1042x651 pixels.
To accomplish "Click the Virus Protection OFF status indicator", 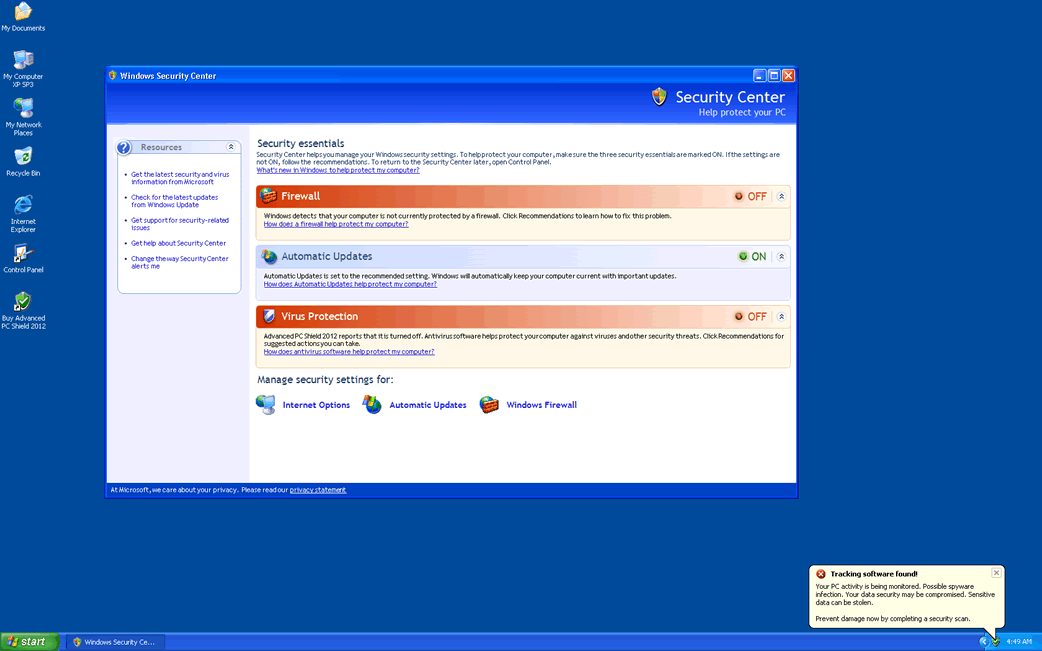I will [x=750, y=316].
